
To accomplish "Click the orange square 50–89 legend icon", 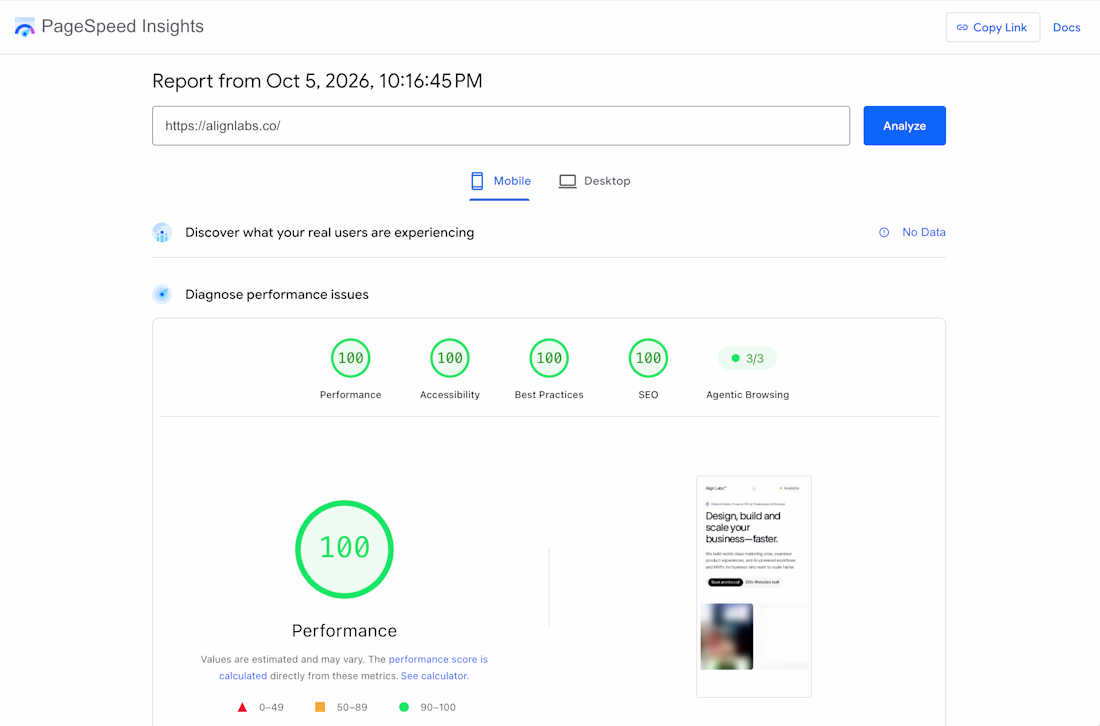I will tap(320, 707).
